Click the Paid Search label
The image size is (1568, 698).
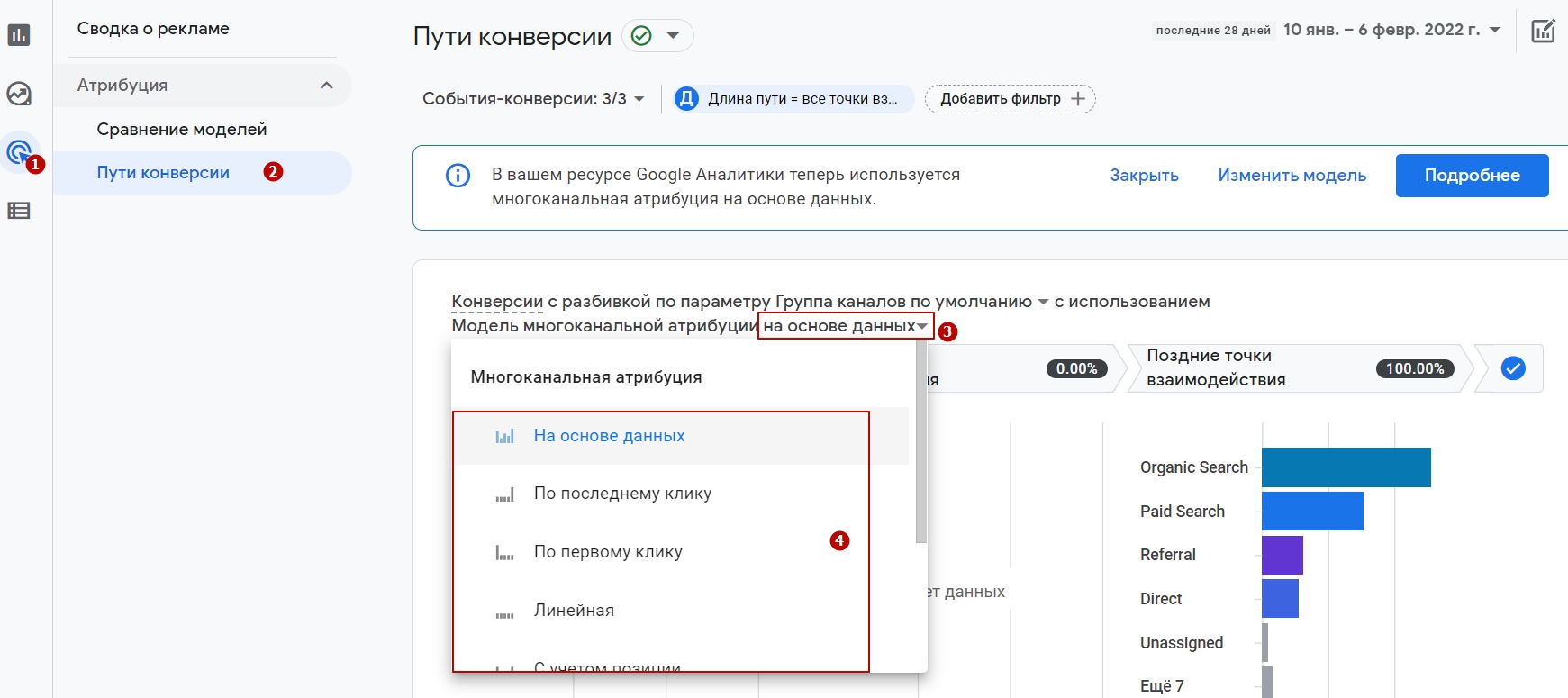[x=1183, y=512]
